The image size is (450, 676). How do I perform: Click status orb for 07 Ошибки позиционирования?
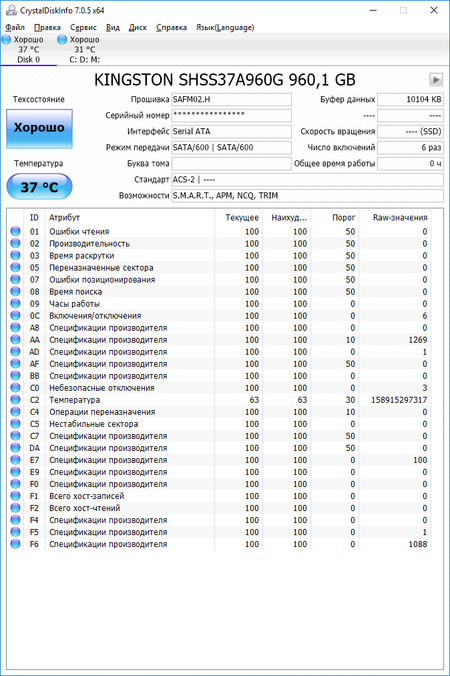16,280
